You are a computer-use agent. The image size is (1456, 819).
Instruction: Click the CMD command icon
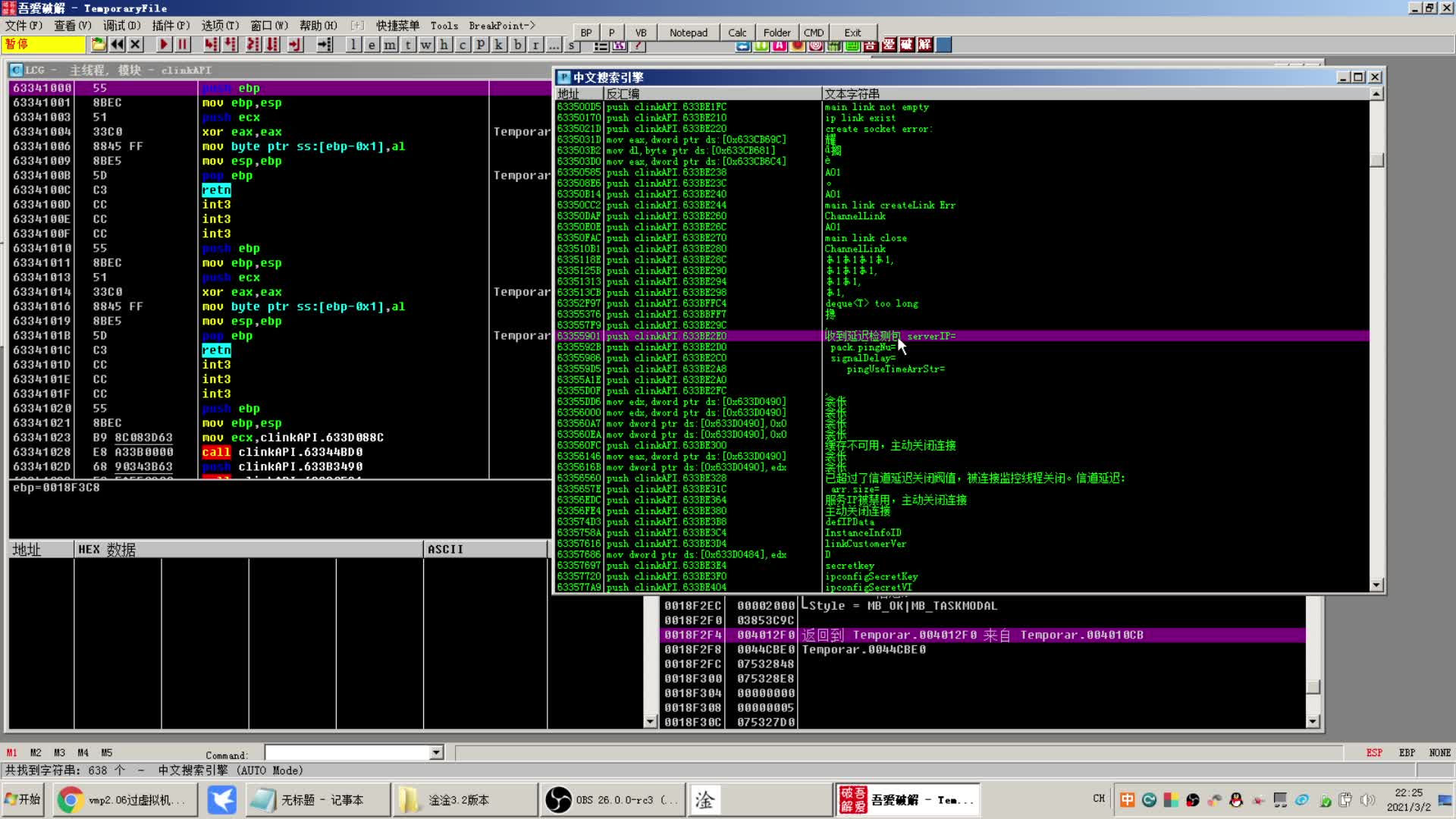coord(815,33)
